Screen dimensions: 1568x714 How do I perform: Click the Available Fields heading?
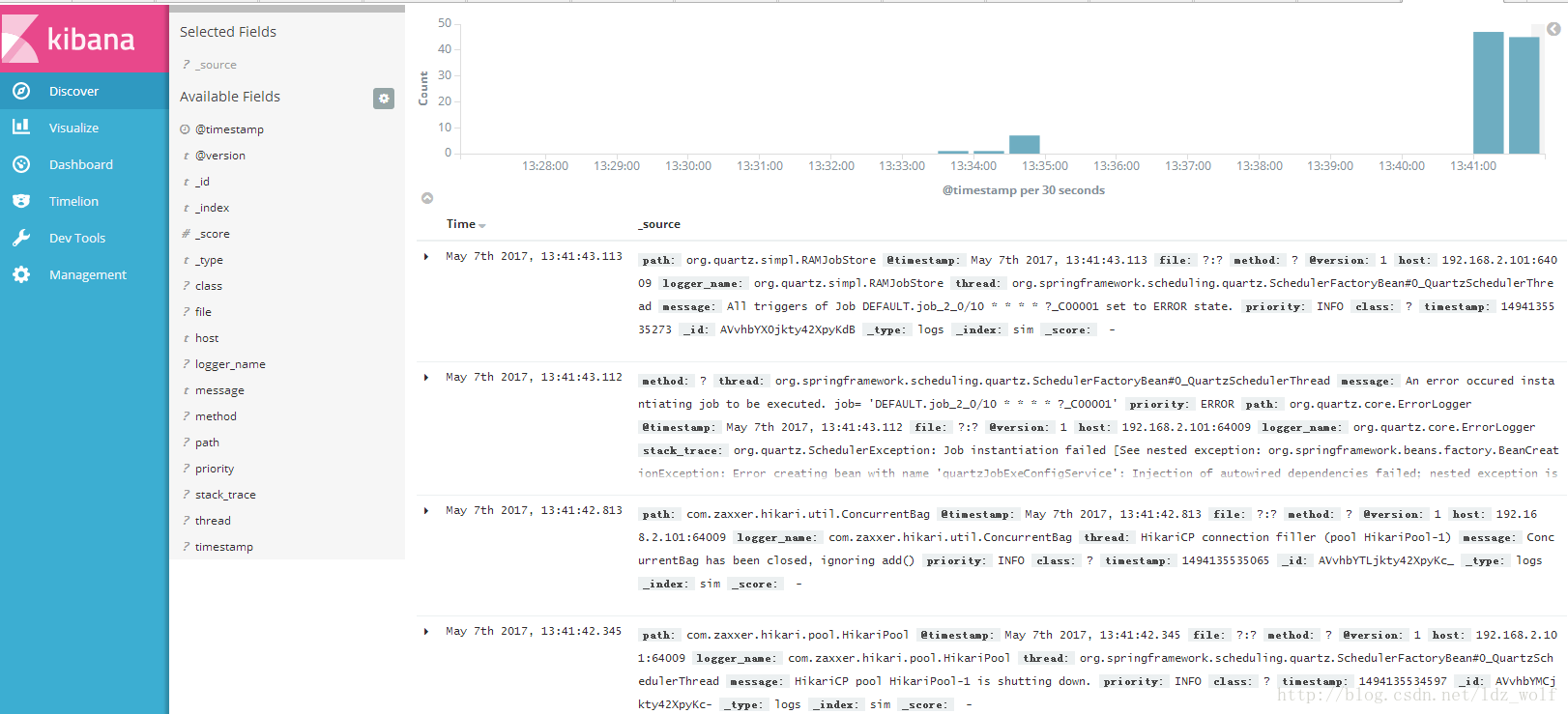click(230, 97)
